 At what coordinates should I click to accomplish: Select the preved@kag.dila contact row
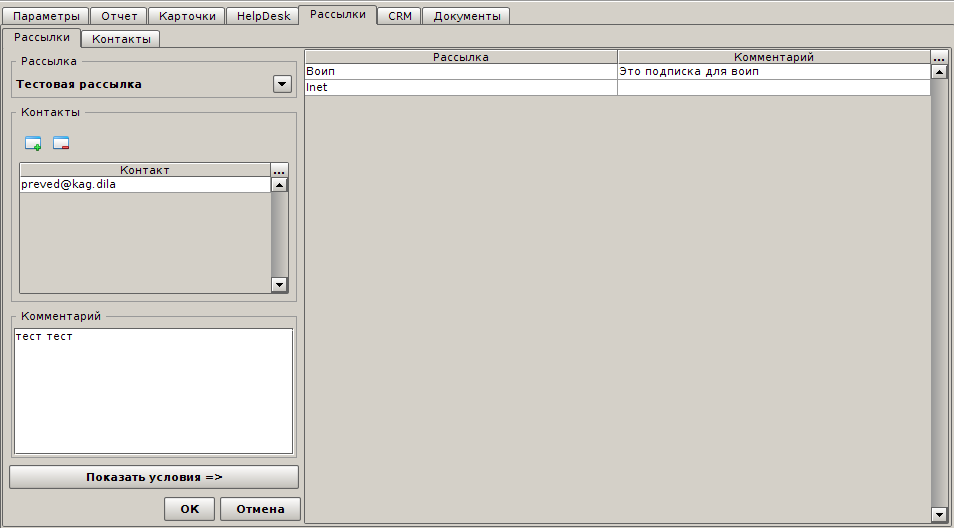coord(144,185)
